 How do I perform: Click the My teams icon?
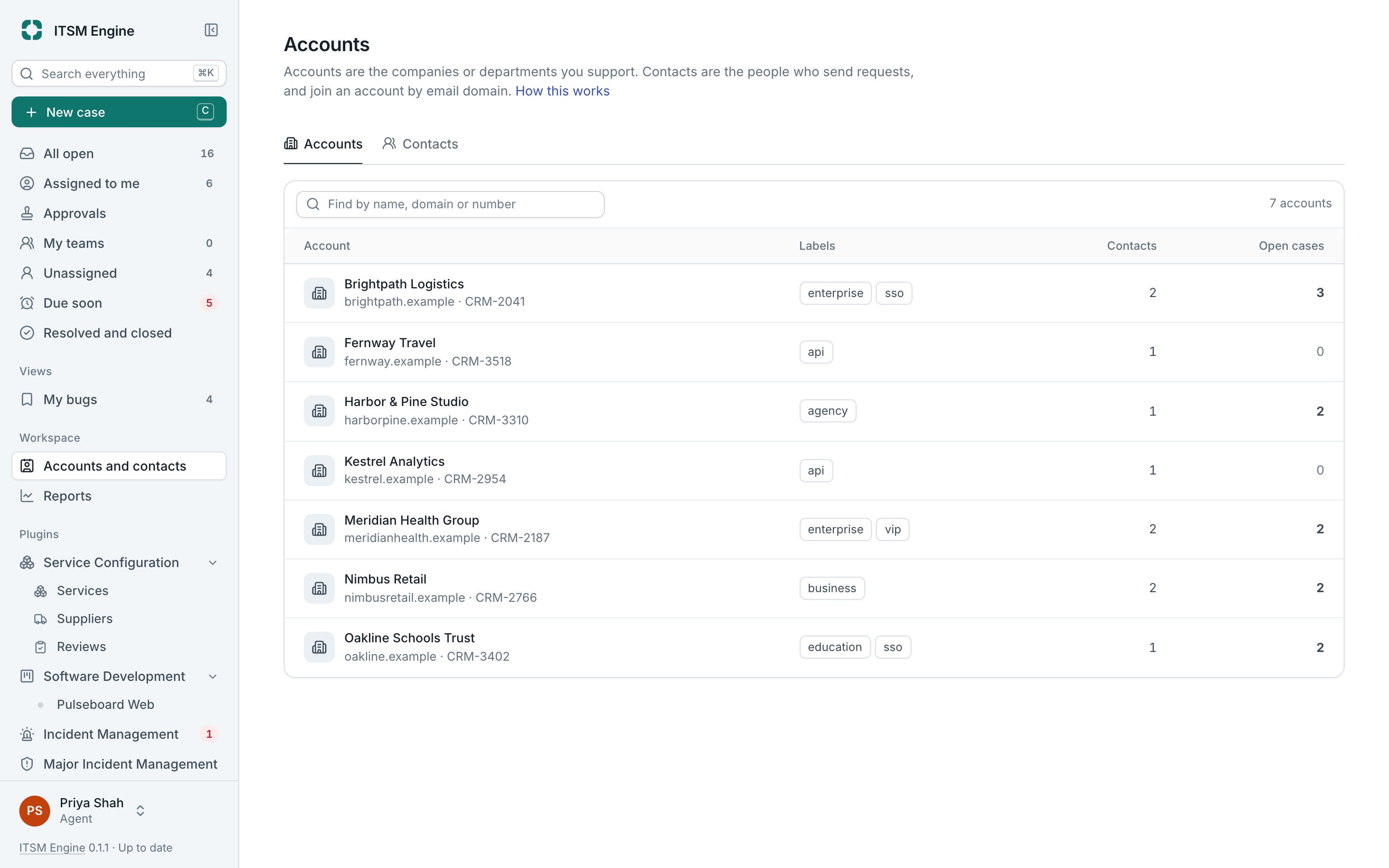point(27,243)
